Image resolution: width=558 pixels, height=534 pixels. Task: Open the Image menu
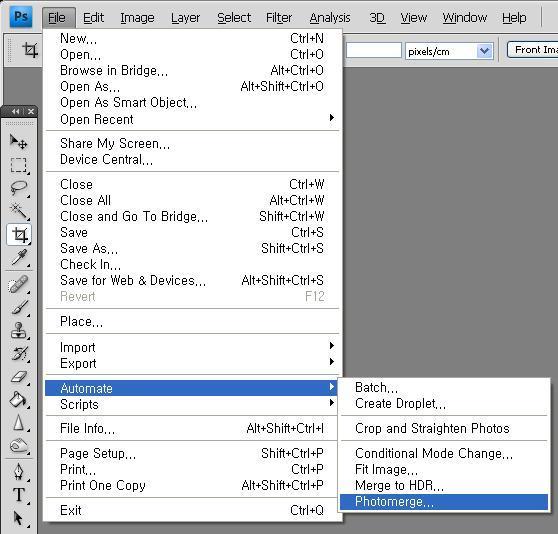click(137, 17)
